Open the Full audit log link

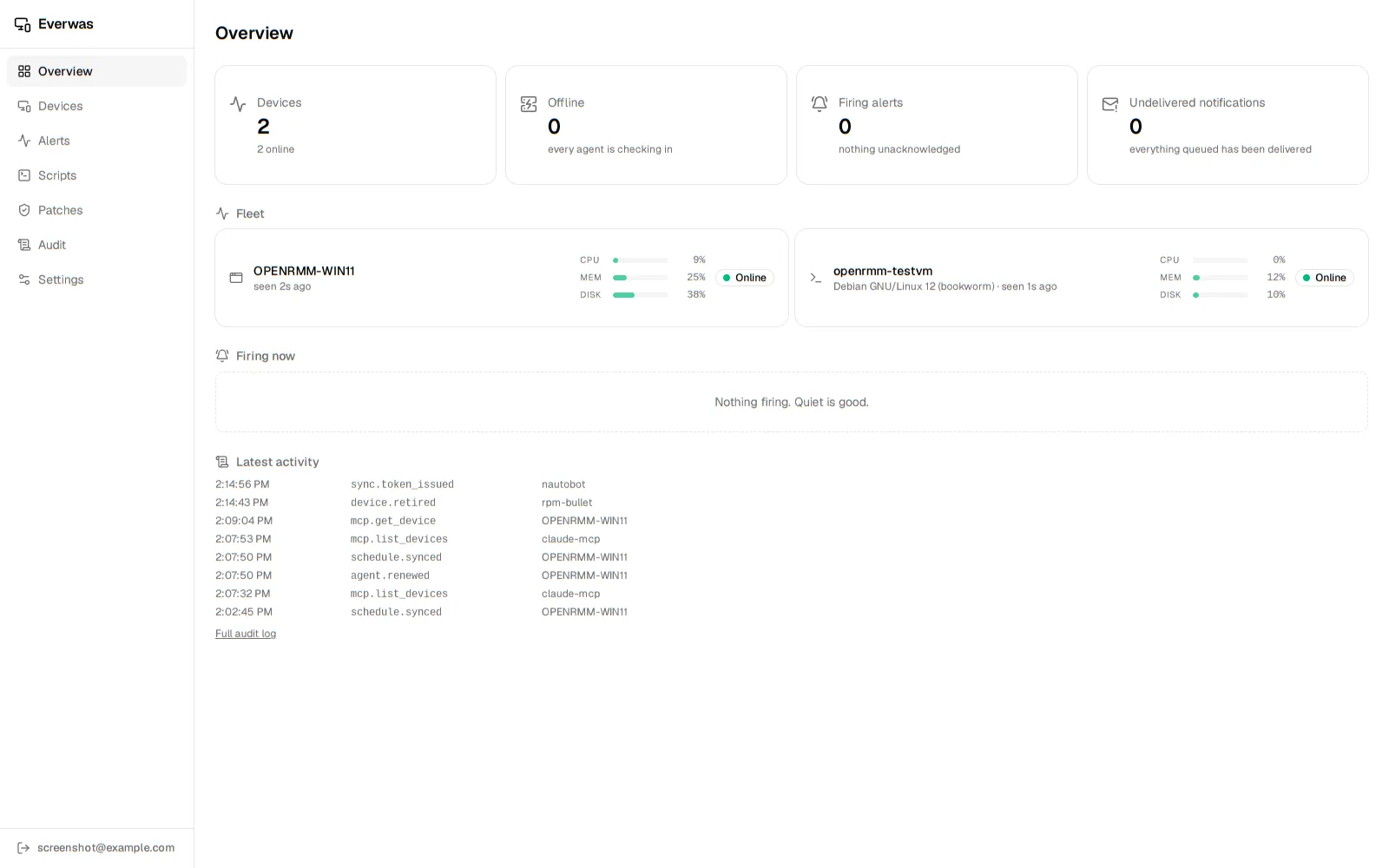point(246,634)
